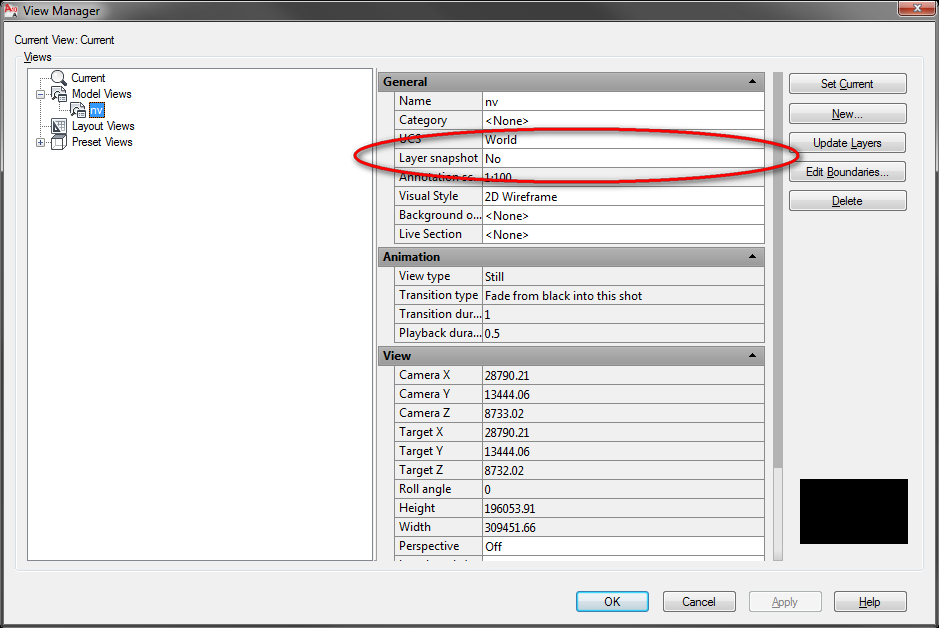Click Update Layers button
The height and width of the screenshot is (628, 939).
pos(847,143)
